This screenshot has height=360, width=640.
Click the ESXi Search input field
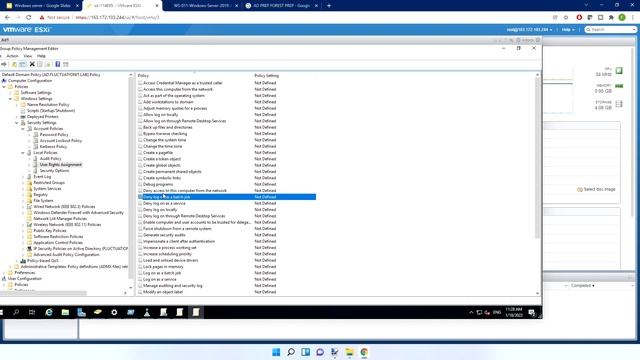click(611, 30)
